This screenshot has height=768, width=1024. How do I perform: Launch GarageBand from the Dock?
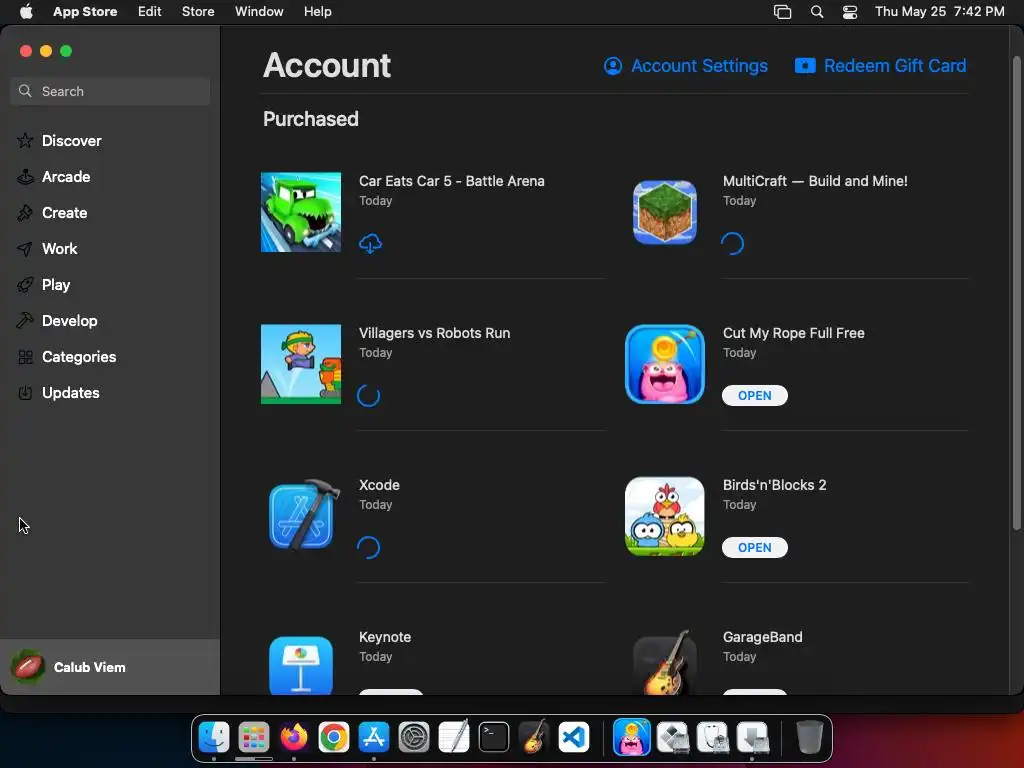pos(534,737)
